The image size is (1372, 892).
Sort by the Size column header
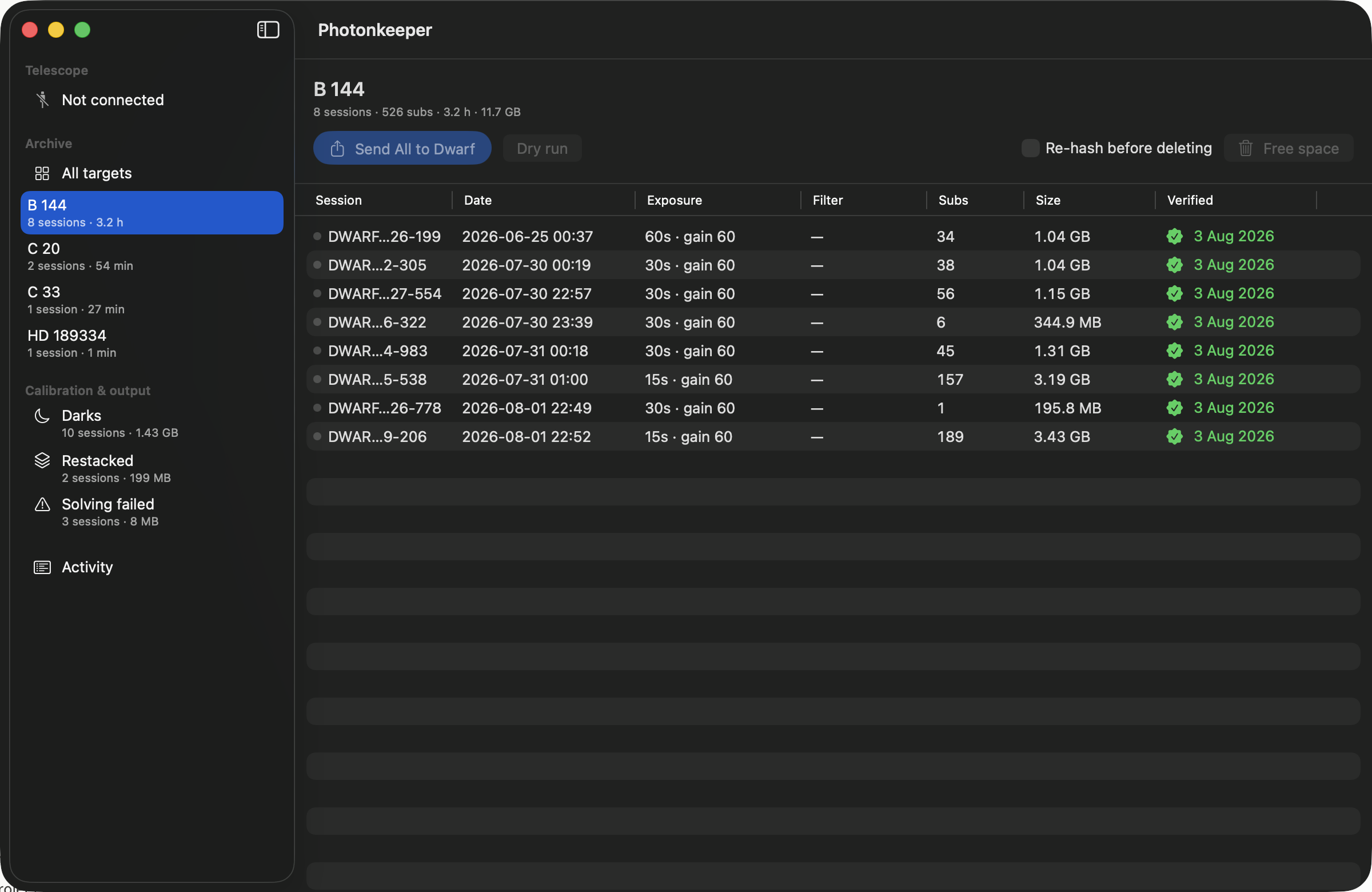(x=1048, y=200)
